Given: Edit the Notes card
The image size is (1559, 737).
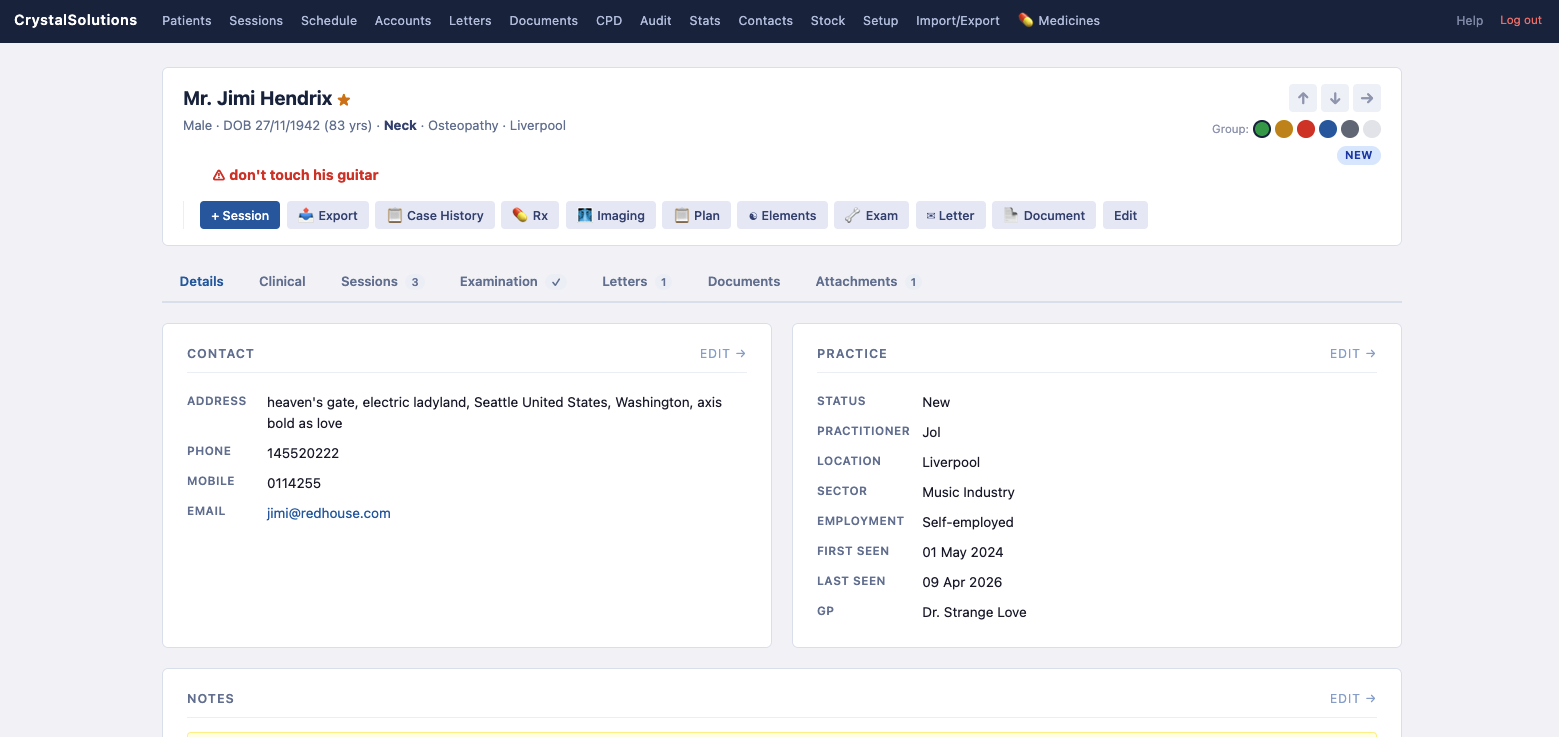Looking at the screenshot, I should tap(1353, 698).
